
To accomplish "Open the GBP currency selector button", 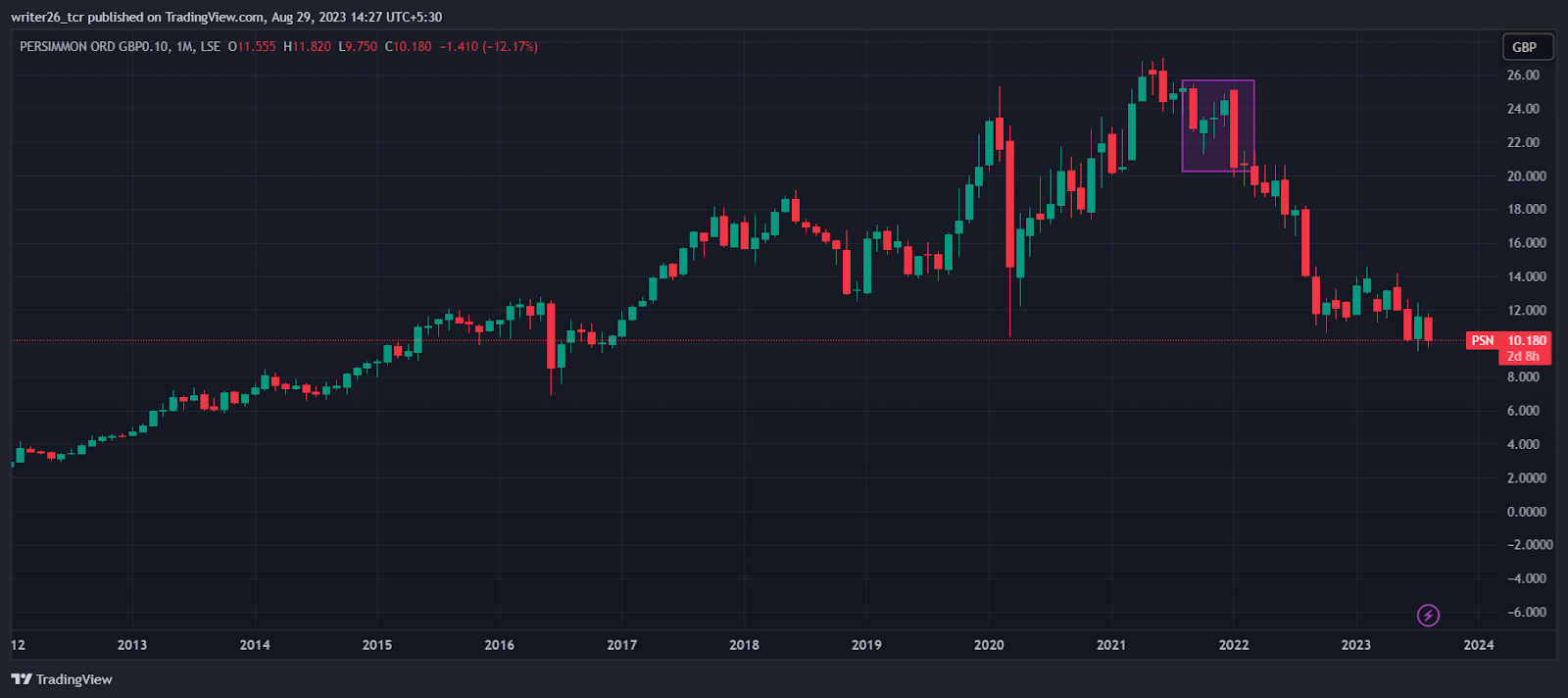I will click(1528, 47).
